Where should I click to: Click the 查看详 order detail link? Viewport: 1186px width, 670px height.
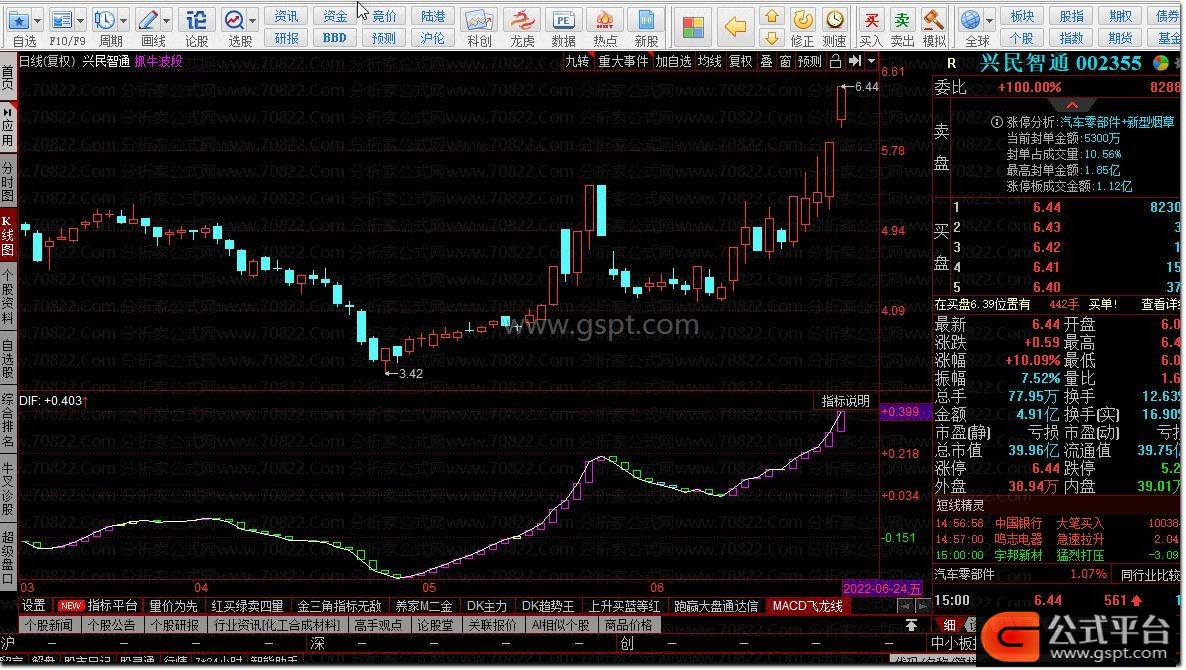click(1160, 304)
